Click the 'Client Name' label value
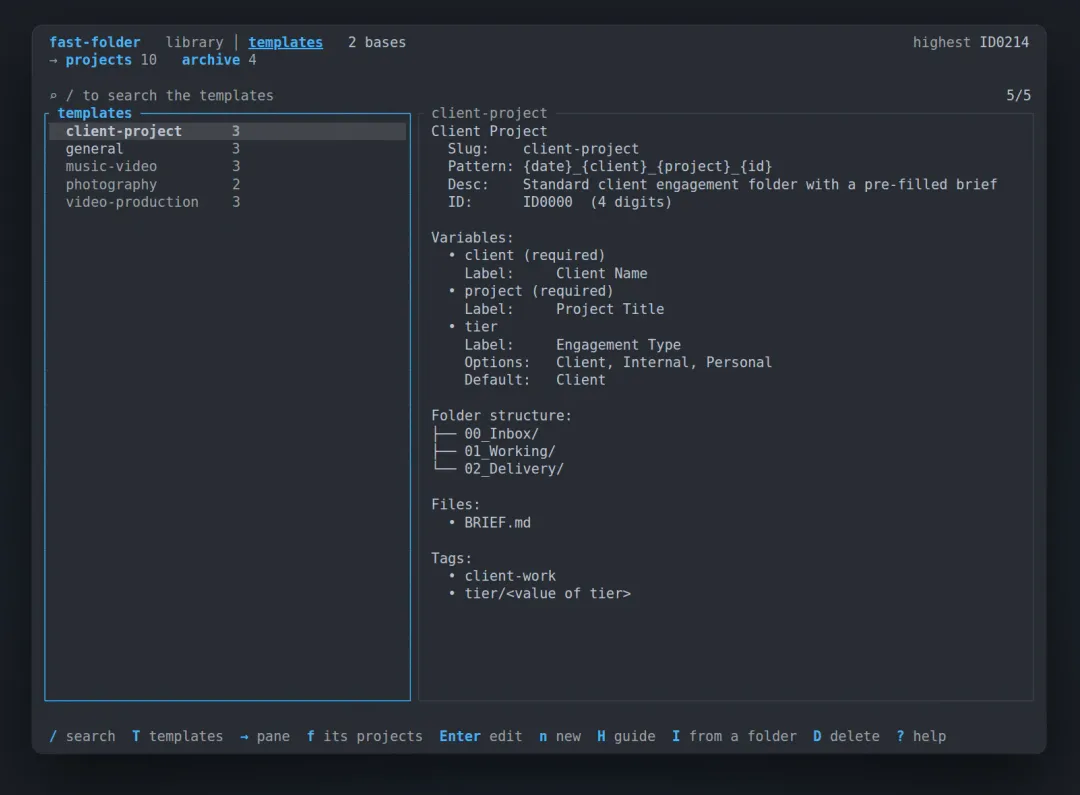 [x=601, y=273]
